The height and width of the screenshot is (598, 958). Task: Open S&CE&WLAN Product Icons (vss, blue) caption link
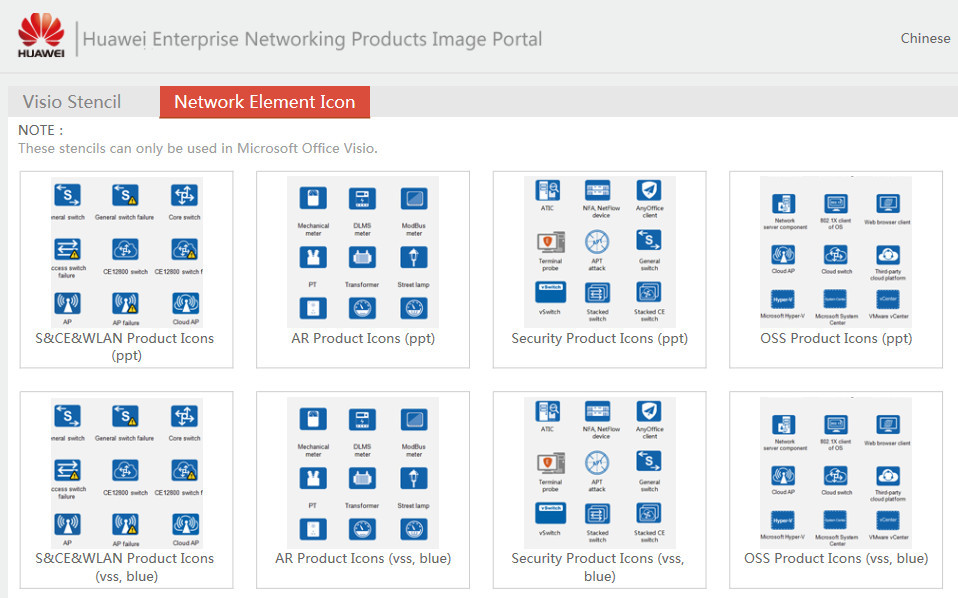[125, 566]
